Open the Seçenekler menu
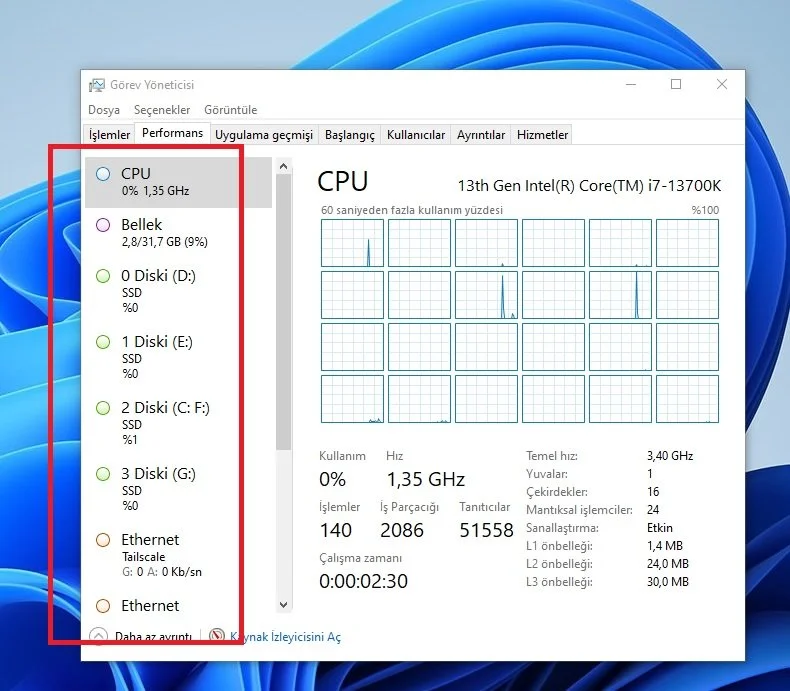Screen dimensions: 790x691 pos(162,110)
